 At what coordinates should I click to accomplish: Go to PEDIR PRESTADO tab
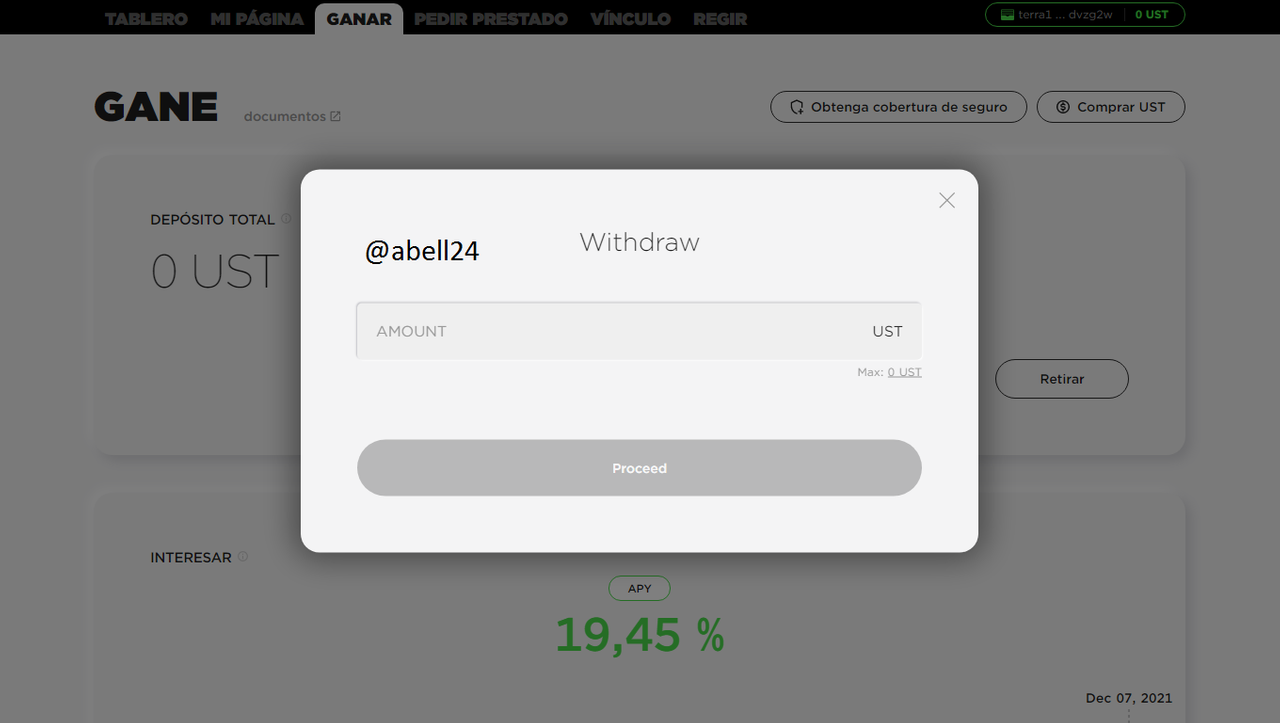(491, 19)
